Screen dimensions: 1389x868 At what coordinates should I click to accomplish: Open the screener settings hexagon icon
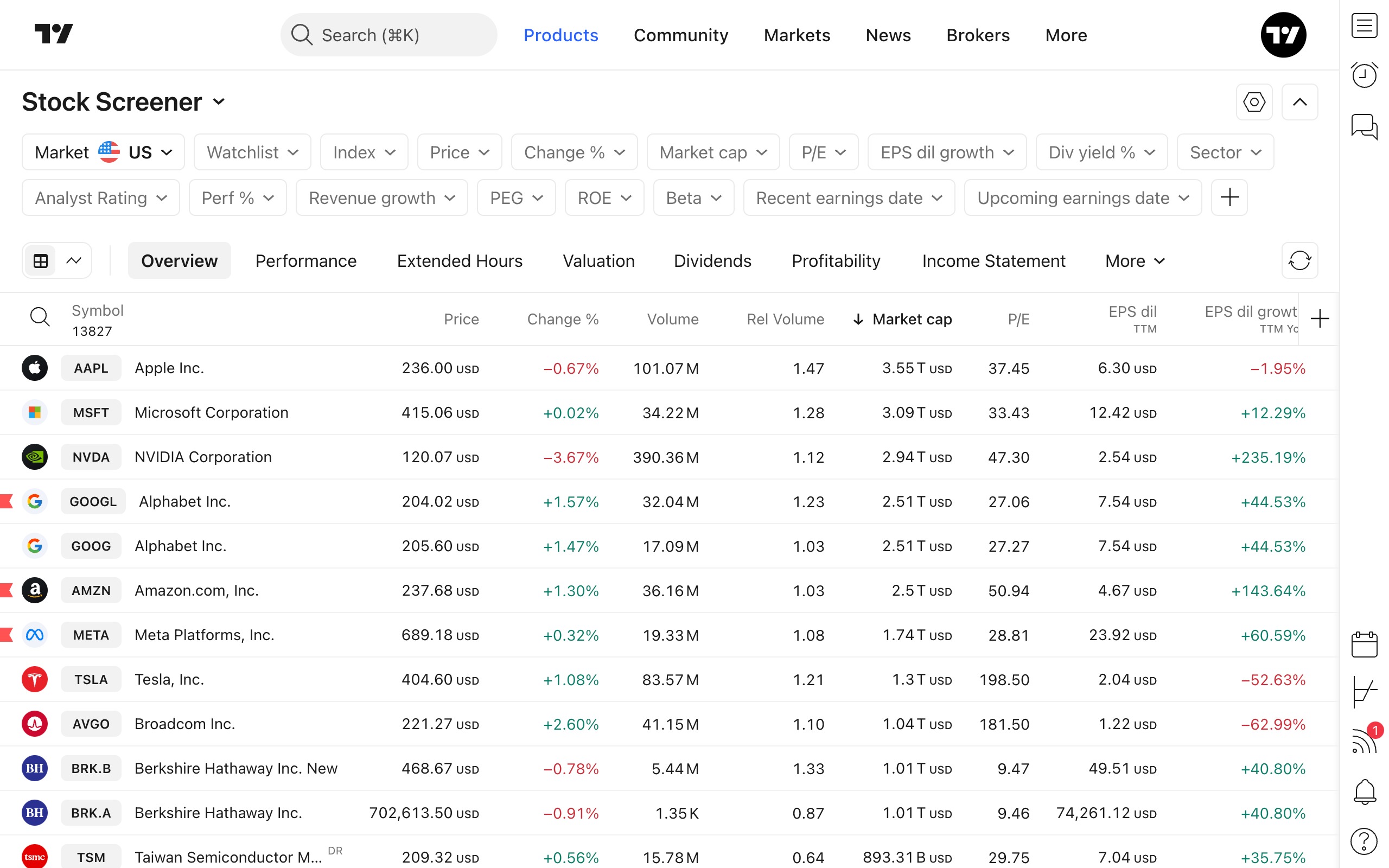coord(1253,102)
